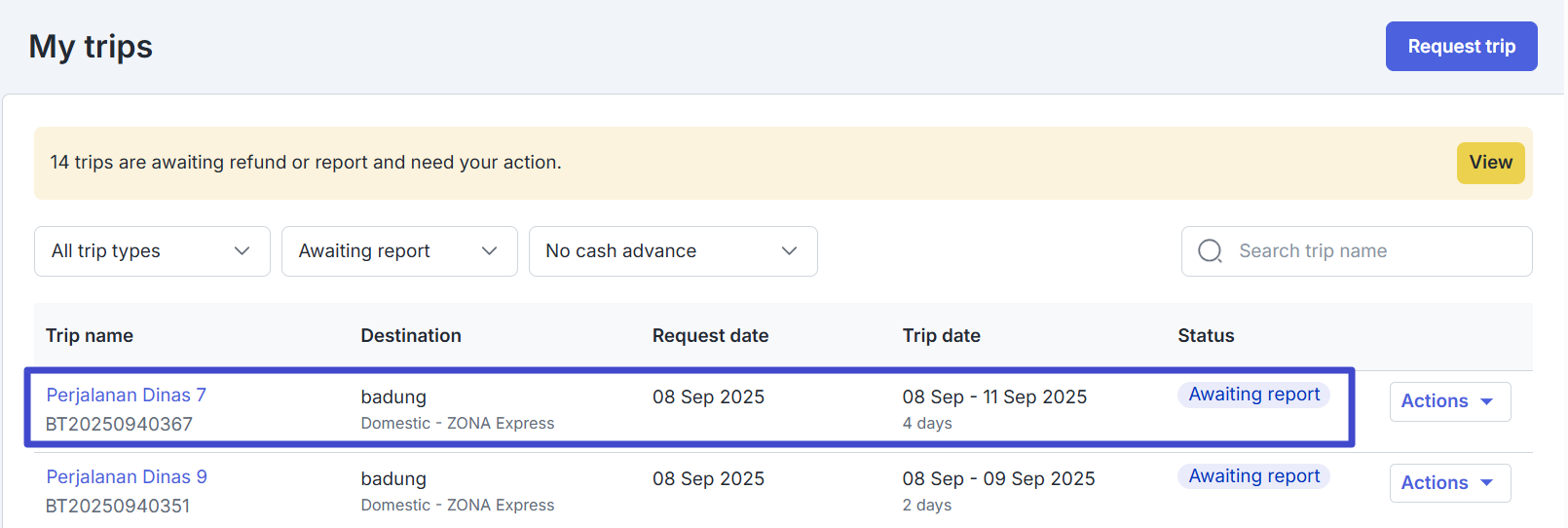Click caret on Perjalanan Dinas 9 Actions
1568x528 pixels.
(x=1487, y=483)
